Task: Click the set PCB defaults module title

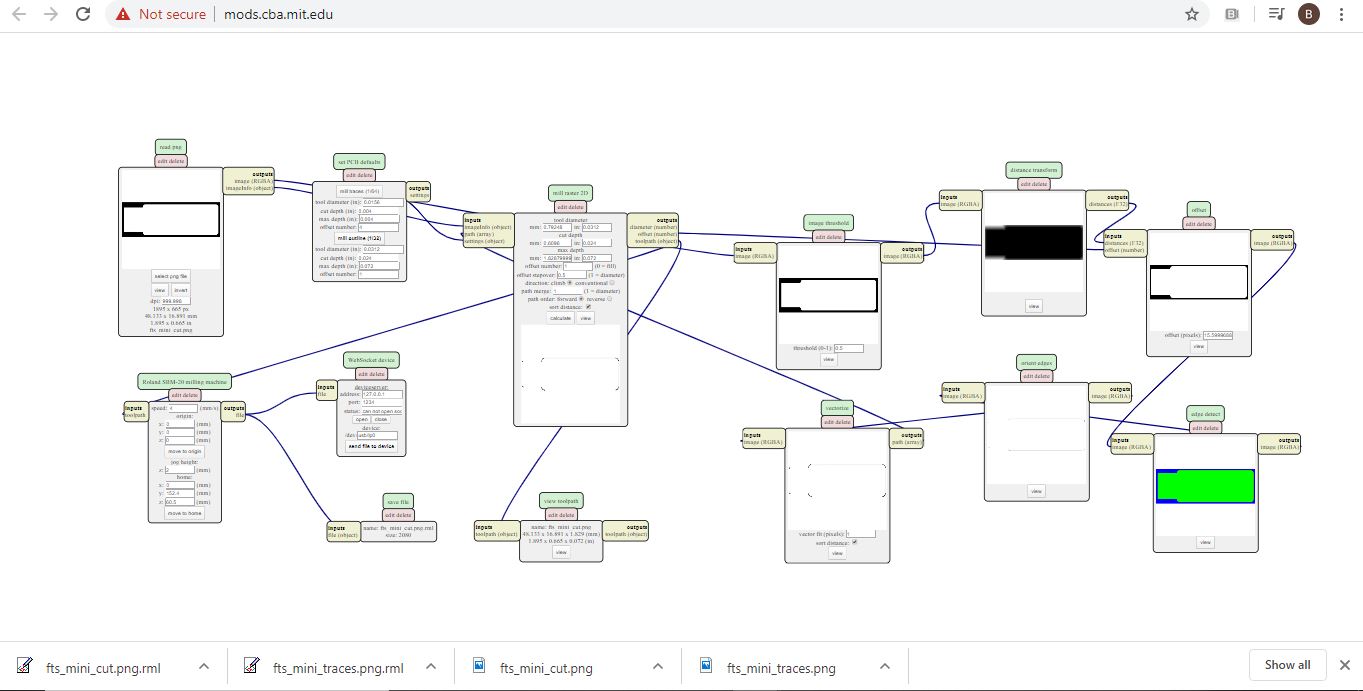Action: [359, 161]
